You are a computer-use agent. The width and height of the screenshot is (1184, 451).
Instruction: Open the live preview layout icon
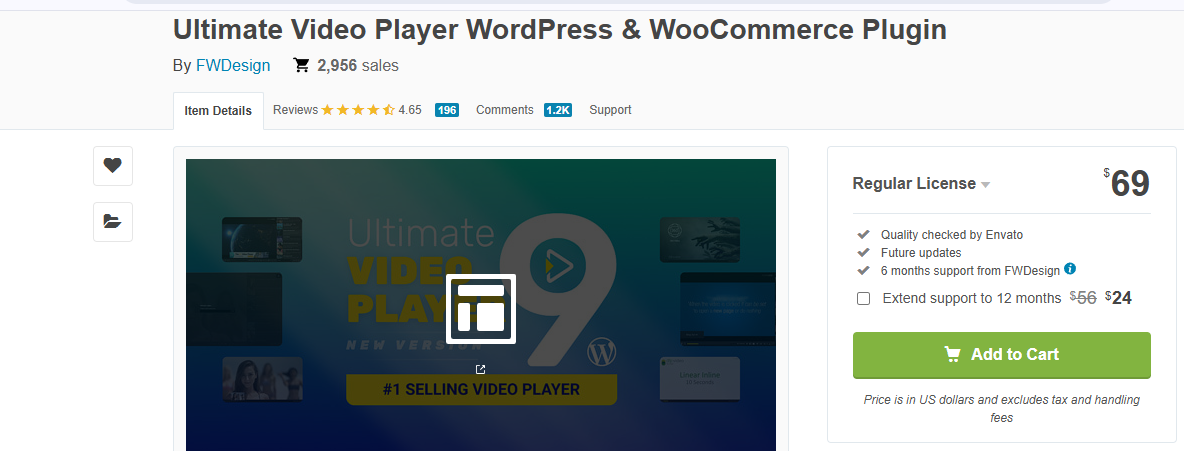480,309
